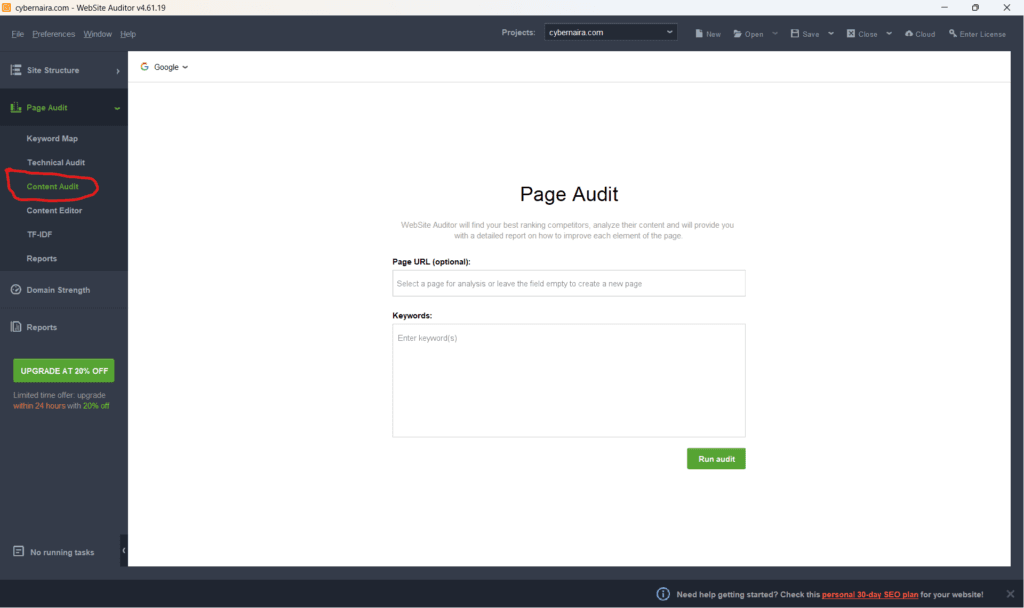This screenshot has height=608, width=1024.
Task: Open the Preferences menu
Action: [54, 34]
